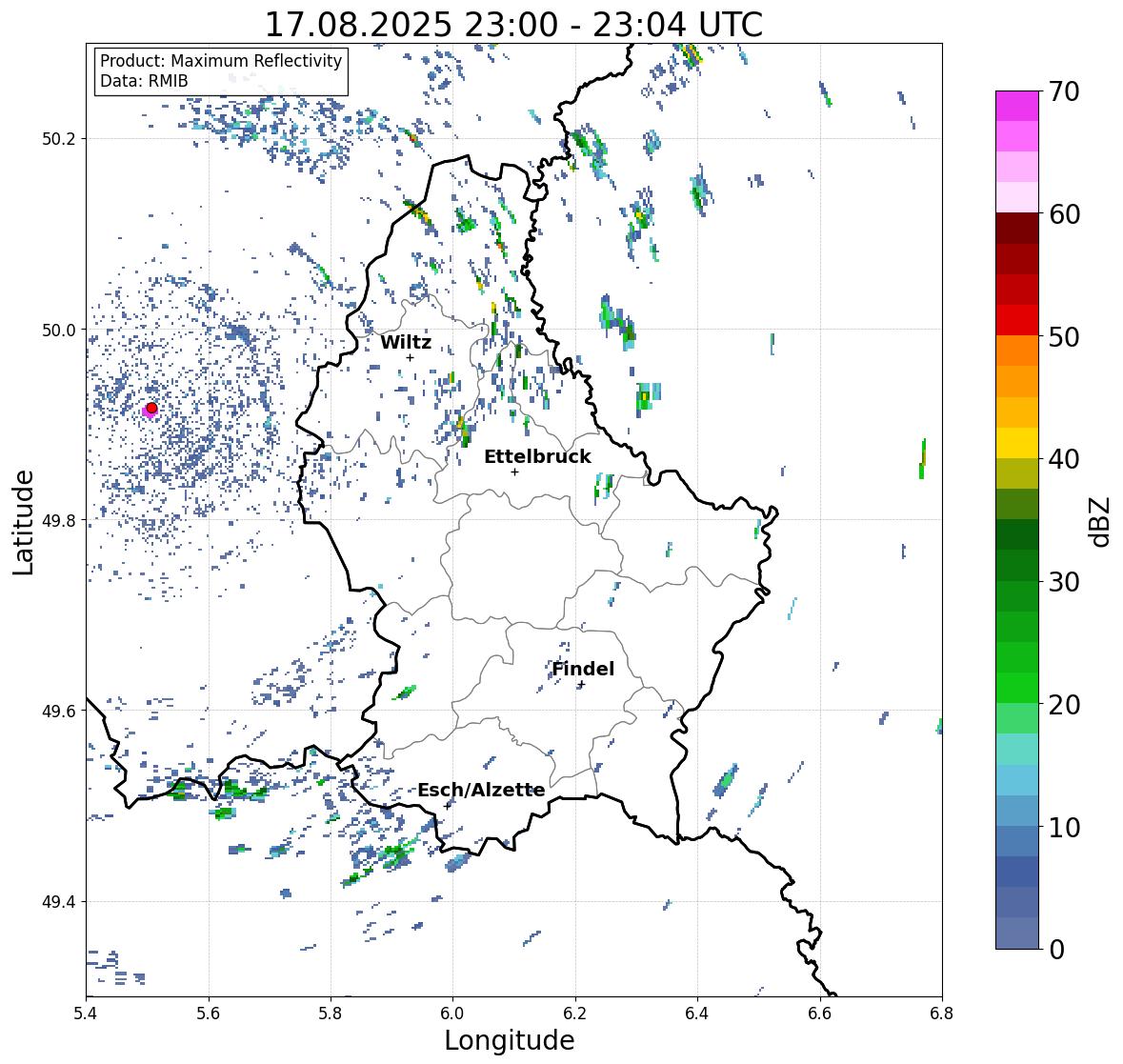The image size is (1123, 1064).
Task: Click the 40 tick on the colorbar
Action: (1064, 459)
